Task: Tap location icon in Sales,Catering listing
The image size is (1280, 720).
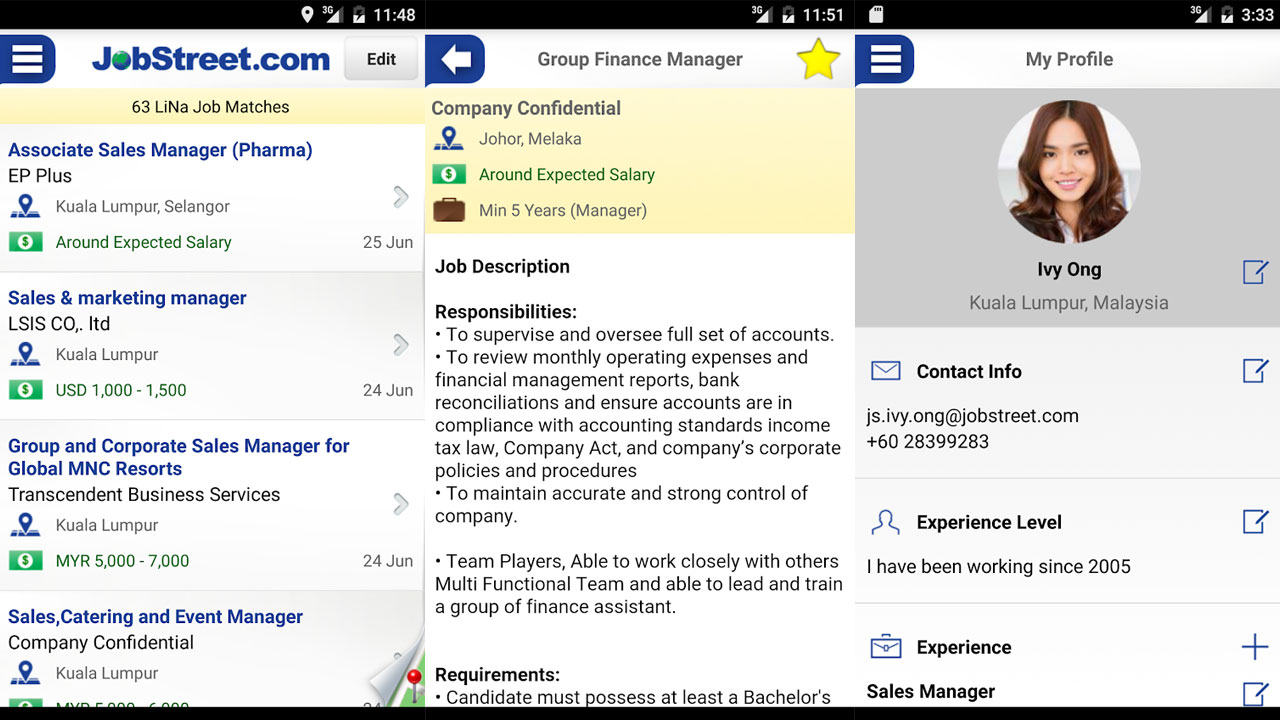Action: click(x=25, y=673)
